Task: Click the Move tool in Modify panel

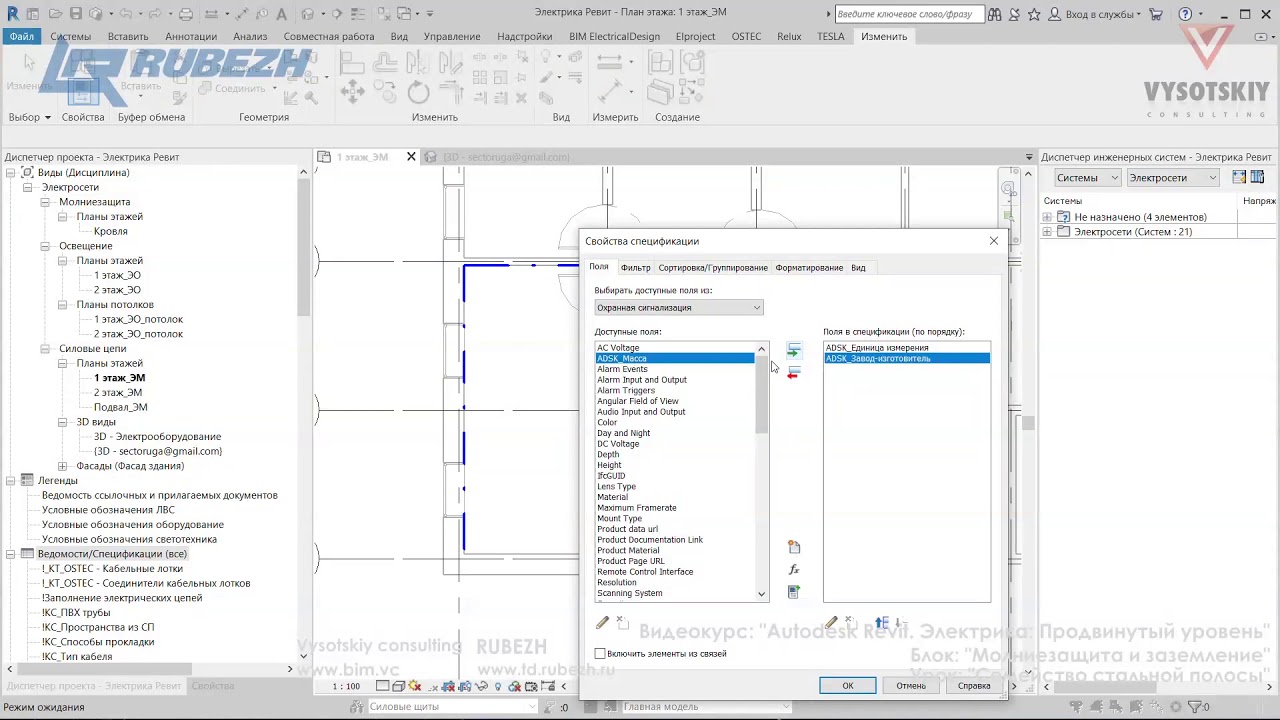Action: click(x=352, y=92)
